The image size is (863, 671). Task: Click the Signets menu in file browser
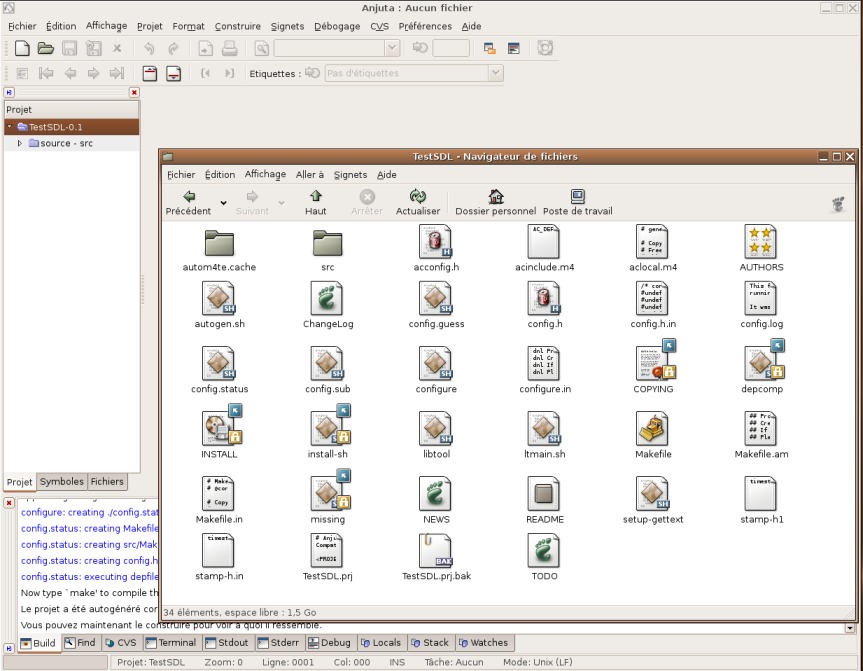pyautogui.click(x=350, y=174)
